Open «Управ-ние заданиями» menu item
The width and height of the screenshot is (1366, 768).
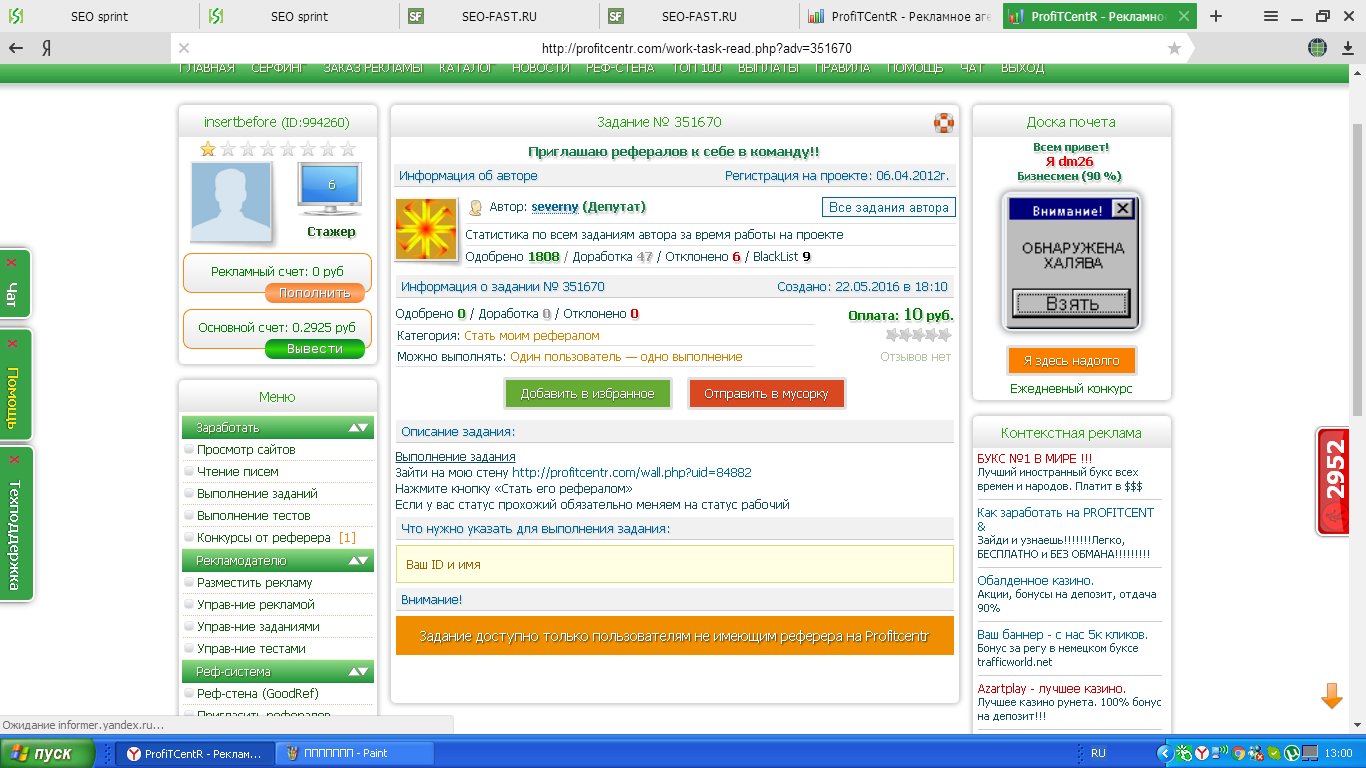tap(258, 627)
